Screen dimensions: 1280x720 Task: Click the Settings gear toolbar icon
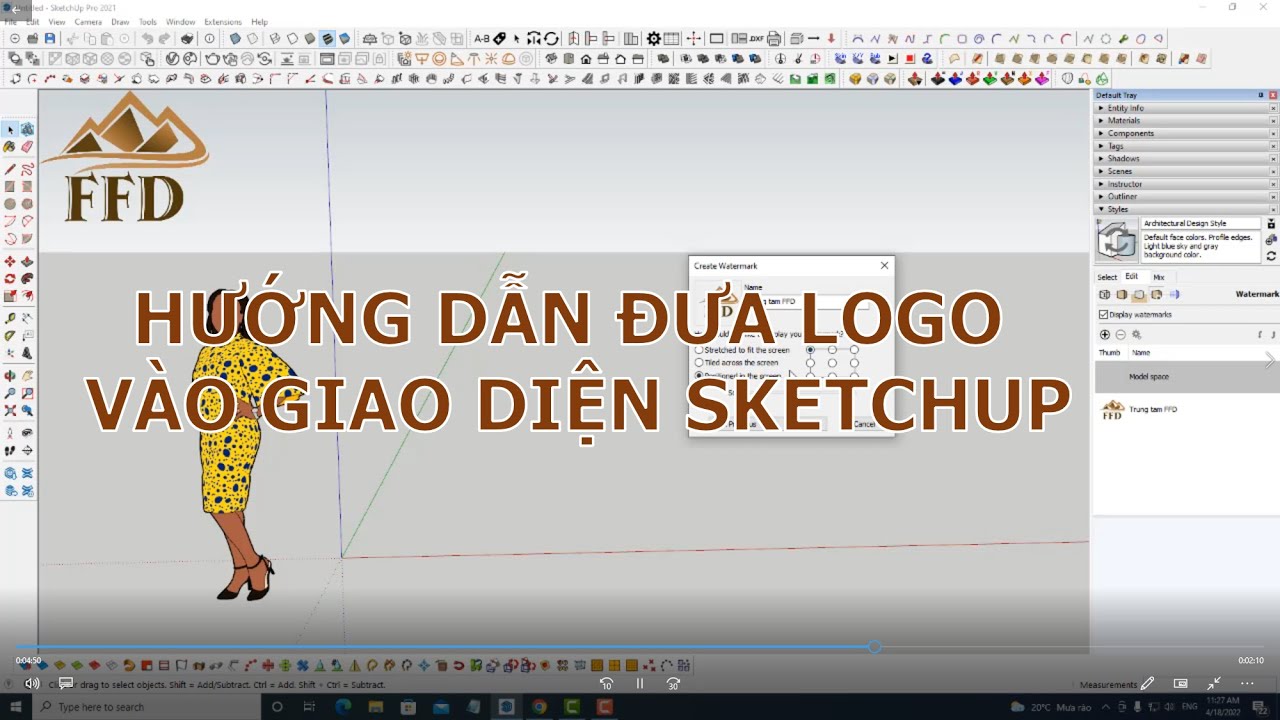click(653, 39)
